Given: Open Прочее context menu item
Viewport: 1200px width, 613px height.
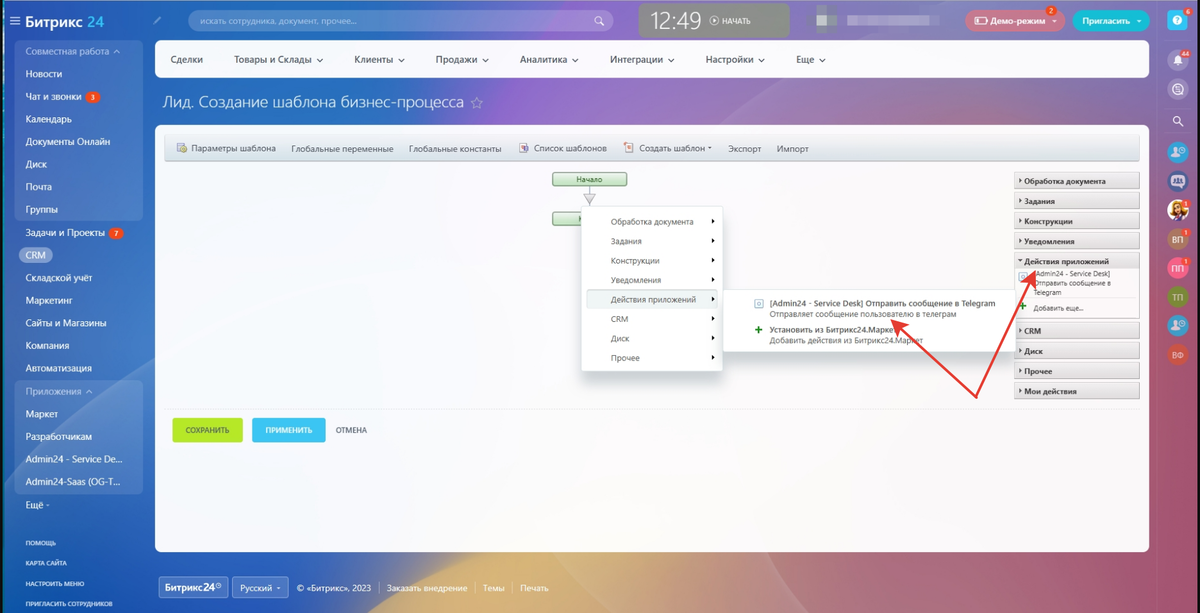Looking at the screenshot, I should [652, 358].
